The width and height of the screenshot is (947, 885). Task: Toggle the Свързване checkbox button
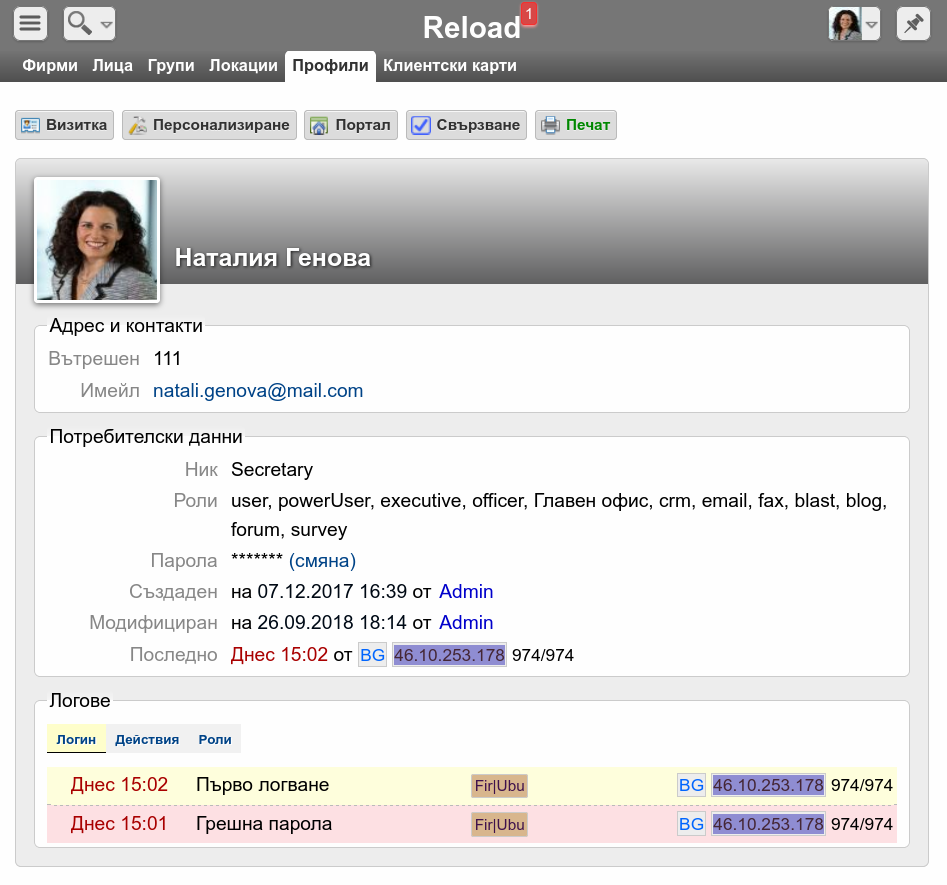coord(465,125)
